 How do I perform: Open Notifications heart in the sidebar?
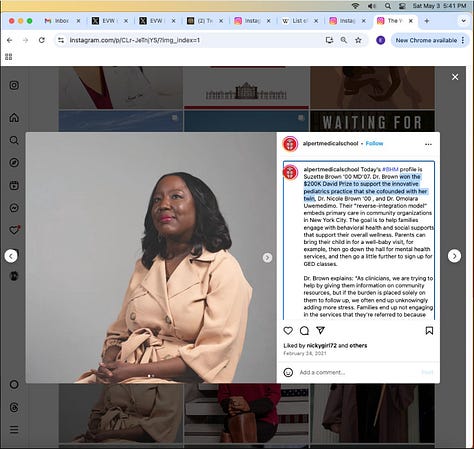14,230
